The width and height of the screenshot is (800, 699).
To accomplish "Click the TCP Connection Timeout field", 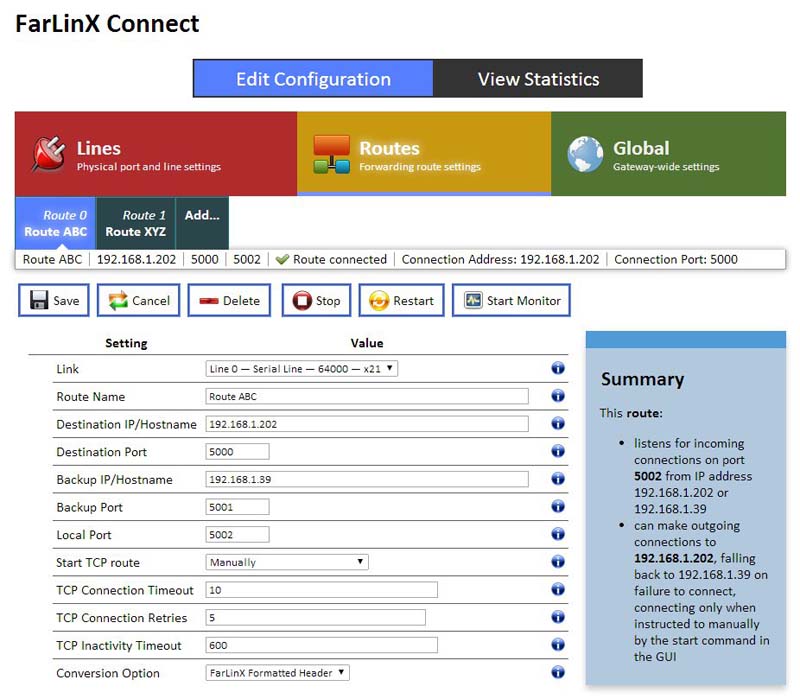I will [x=321, y=589].
